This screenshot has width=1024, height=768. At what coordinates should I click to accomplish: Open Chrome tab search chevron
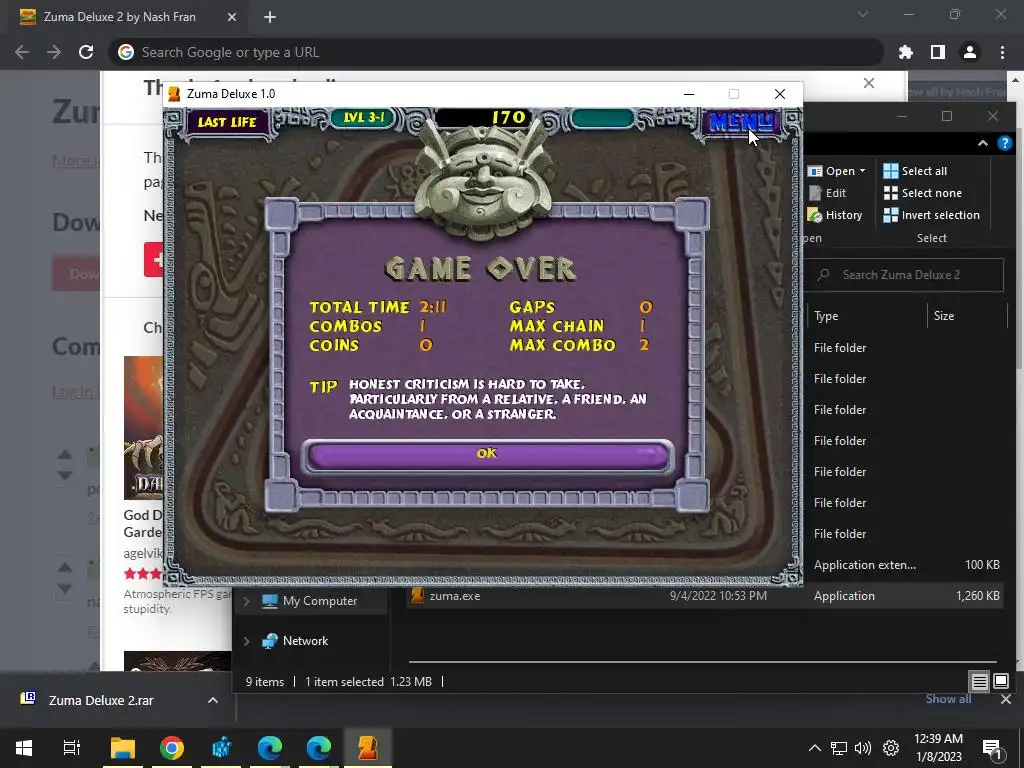click(863, 14)
